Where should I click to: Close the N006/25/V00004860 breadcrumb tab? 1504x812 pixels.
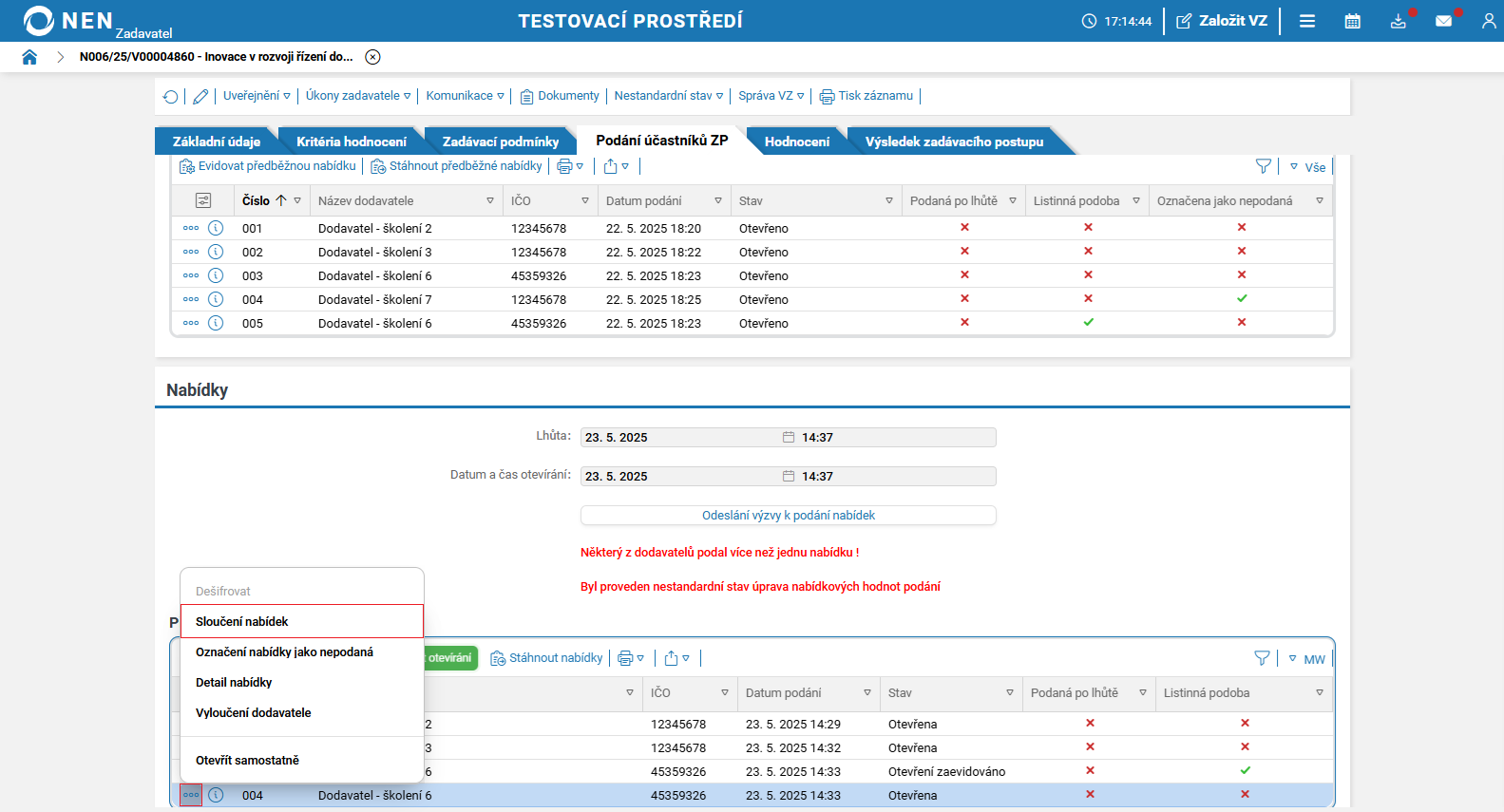(373, 57)
